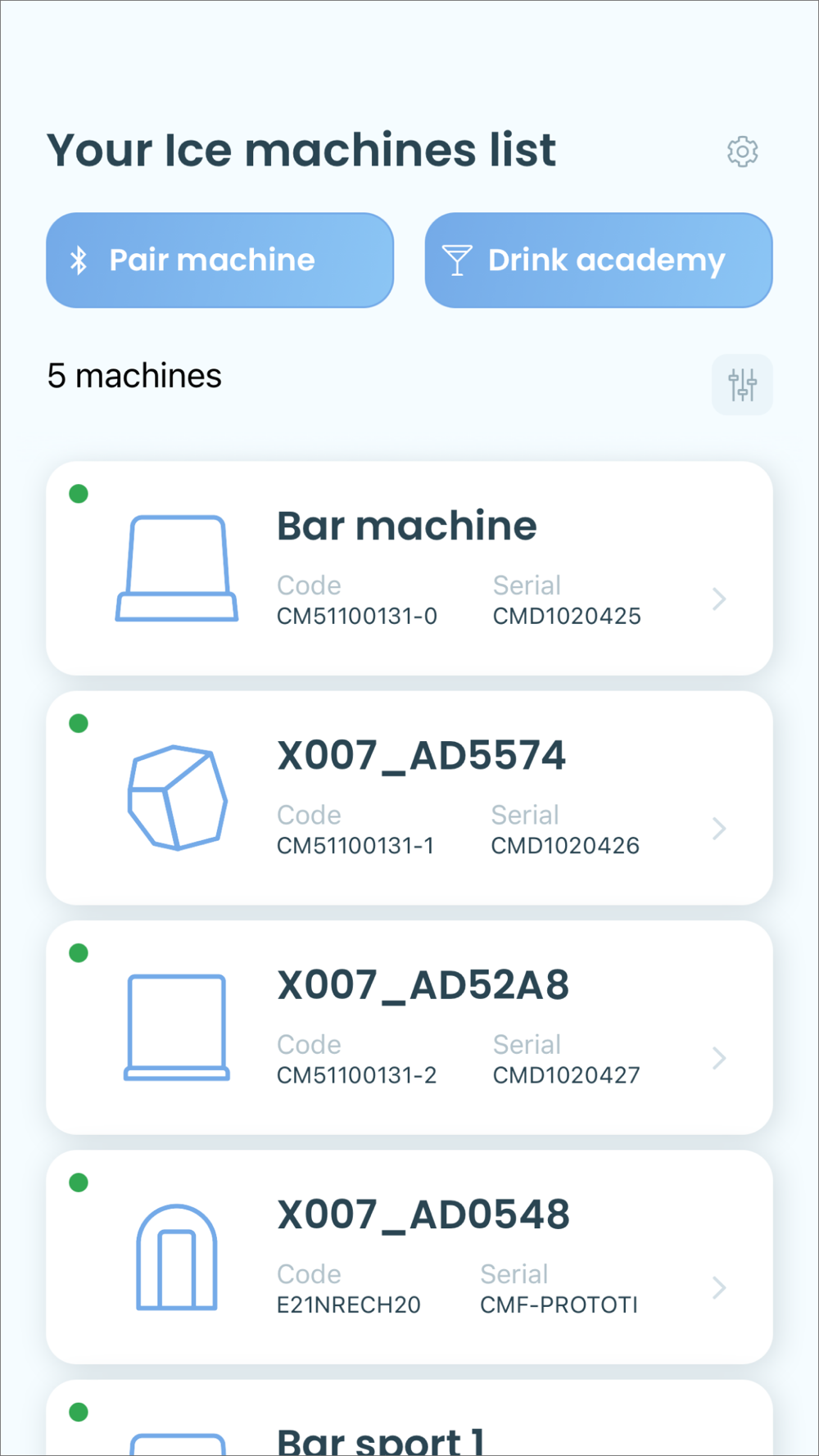The height and width of the screenshot is (1456, 819).
Task: Click code CM51100131-0
Action: [357, 616]
